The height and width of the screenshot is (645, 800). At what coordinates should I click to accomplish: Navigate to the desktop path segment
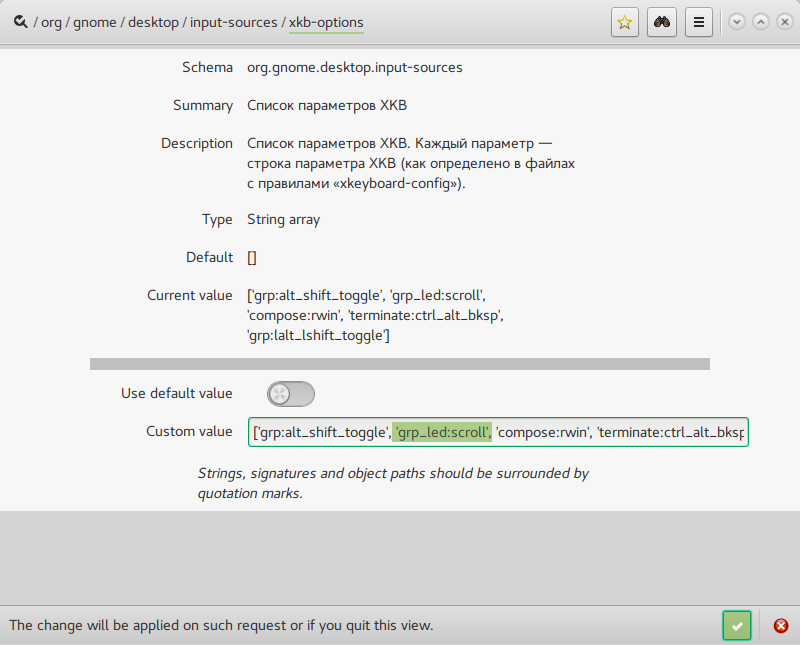(153, 22)
